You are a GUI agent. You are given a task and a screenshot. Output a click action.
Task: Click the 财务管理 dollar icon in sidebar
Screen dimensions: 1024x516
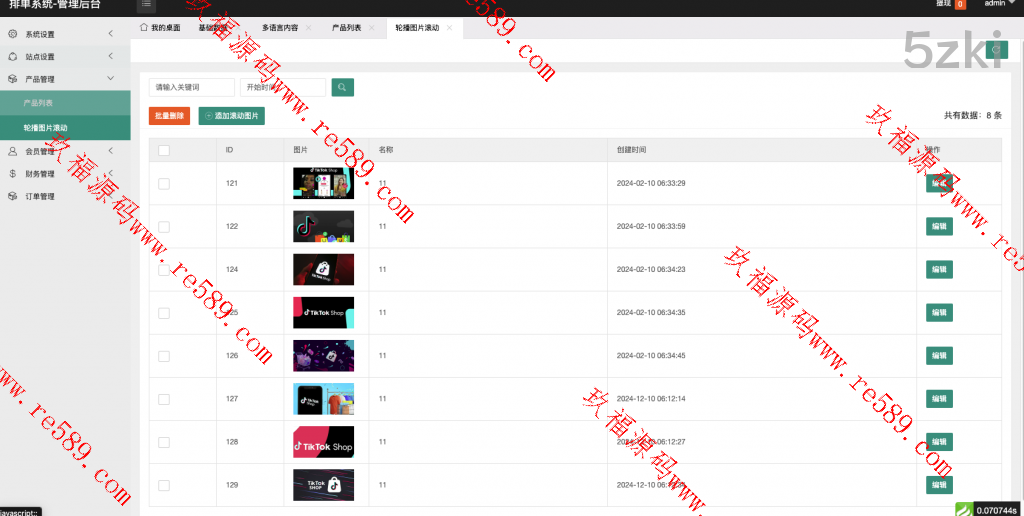tap(12, 173)
